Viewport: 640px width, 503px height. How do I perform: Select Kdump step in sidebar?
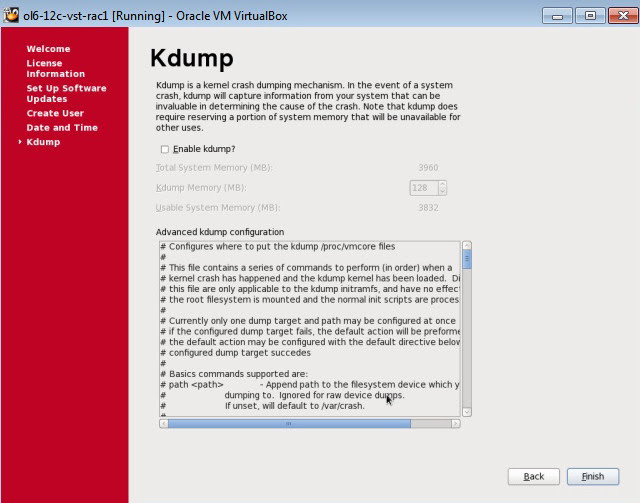(x=43, y=142)
